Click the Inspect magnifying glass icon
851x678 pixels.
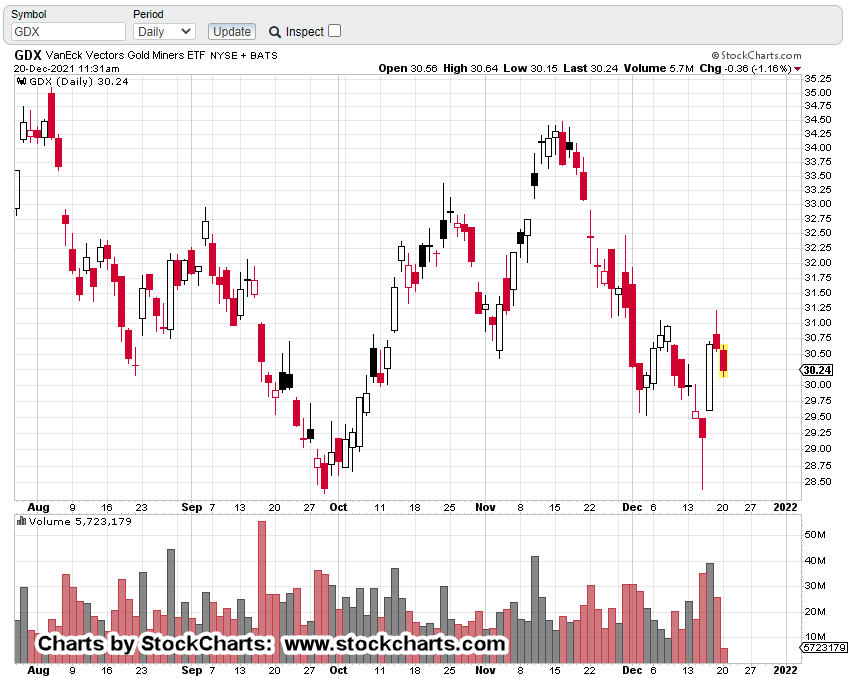(x=275, y=32)
